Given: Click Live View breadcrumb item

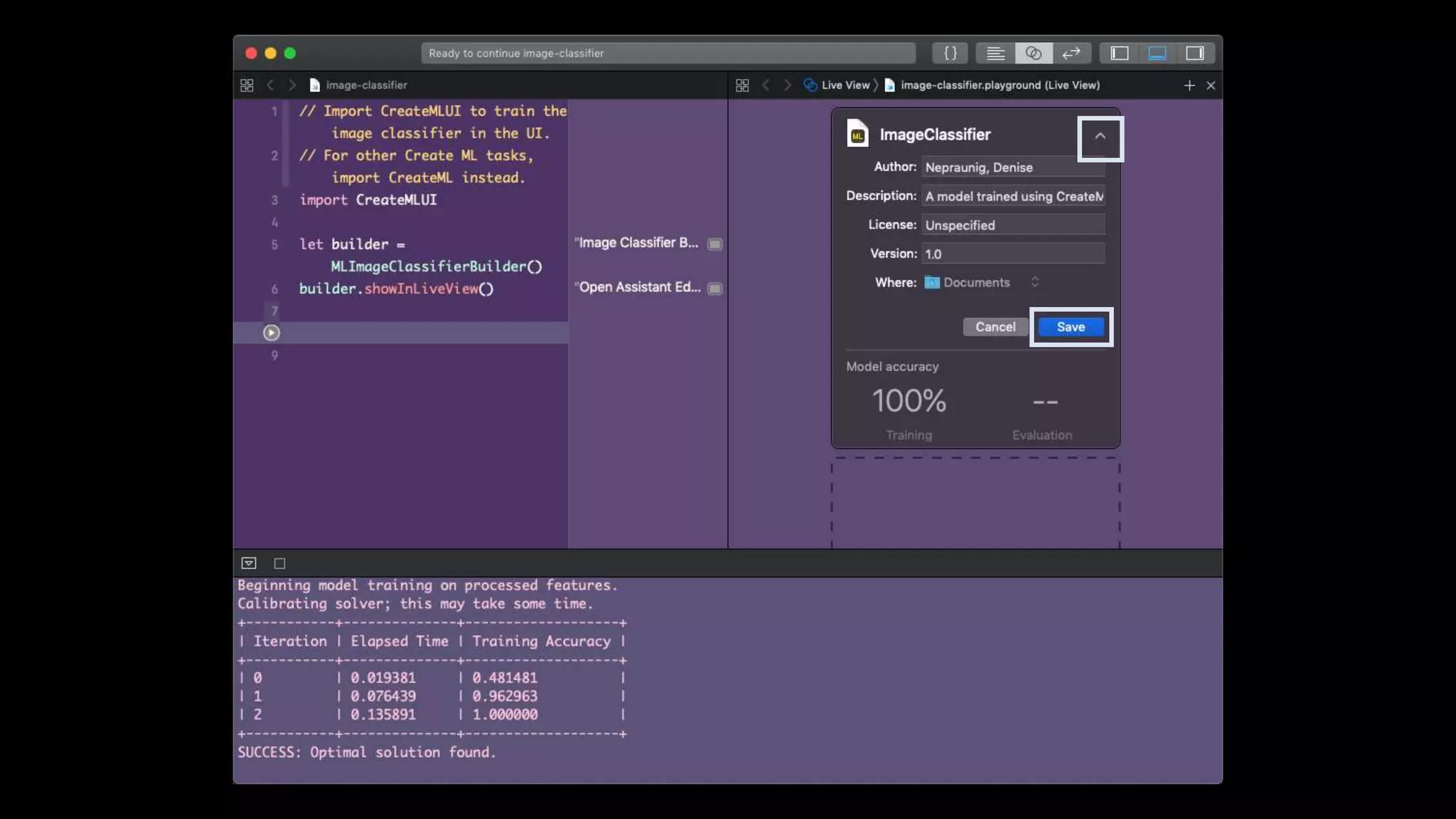Looking at the screenshot, I should pos(845,85).
